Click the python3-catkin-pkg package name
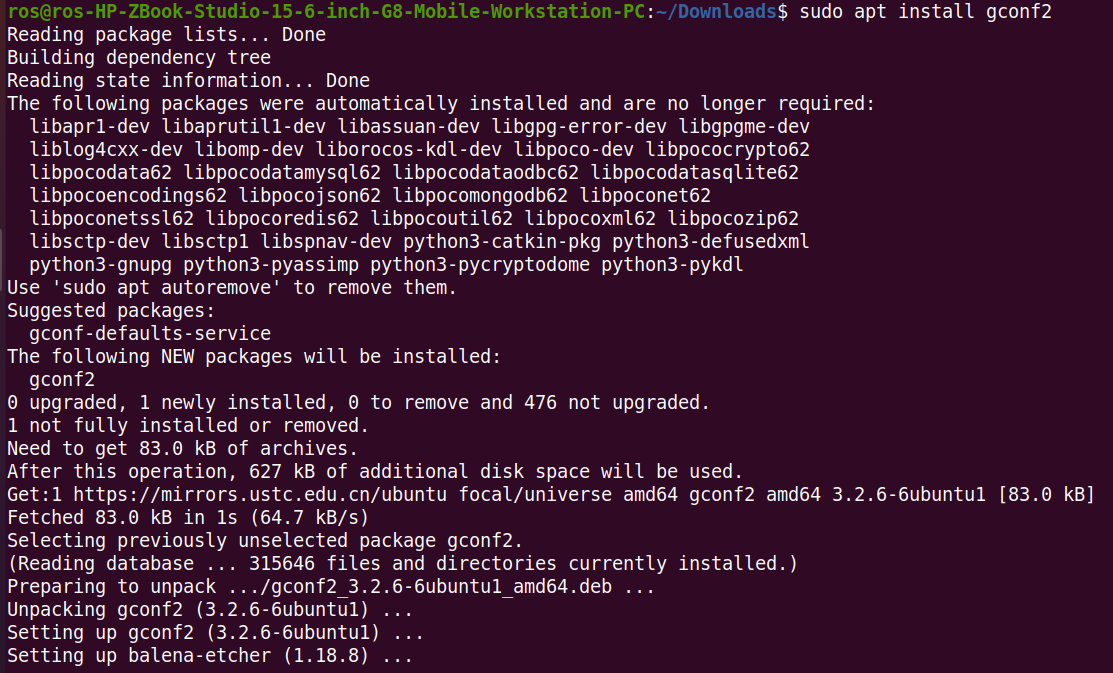1113x673 pixels. coord(502,241)
